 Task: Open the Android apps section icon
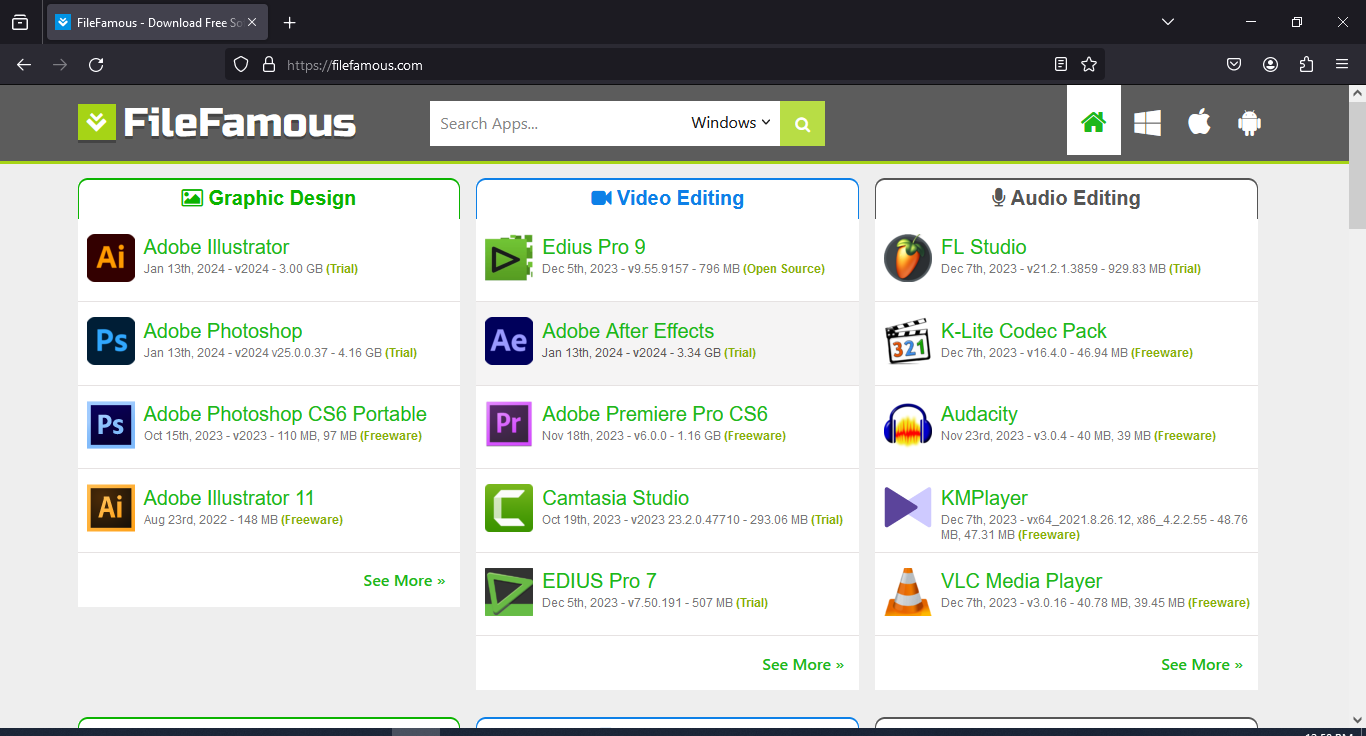click(1249, 123)
